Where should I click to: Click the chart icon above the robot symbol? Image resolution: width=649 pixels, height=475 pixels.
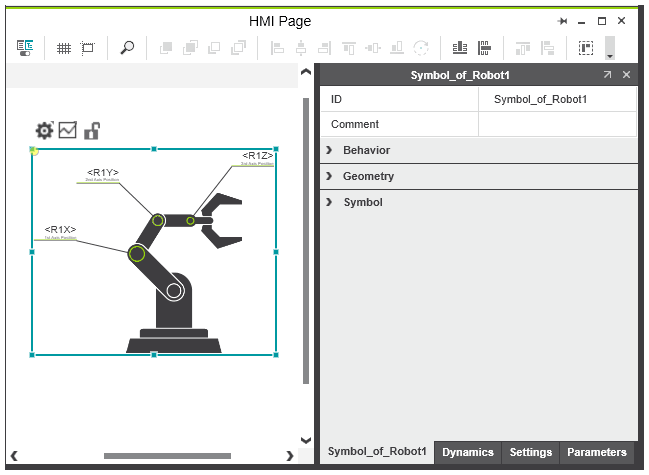pos(68,130)
